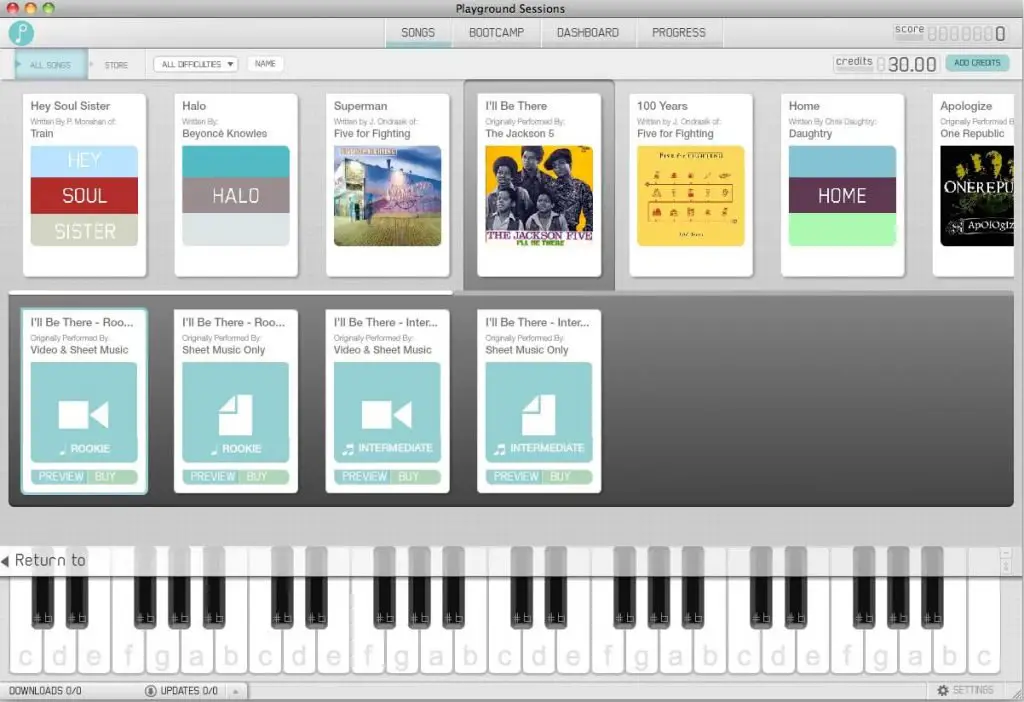
Task: Click the "Return to" label above the piano
Action: [x=50, y=560]
